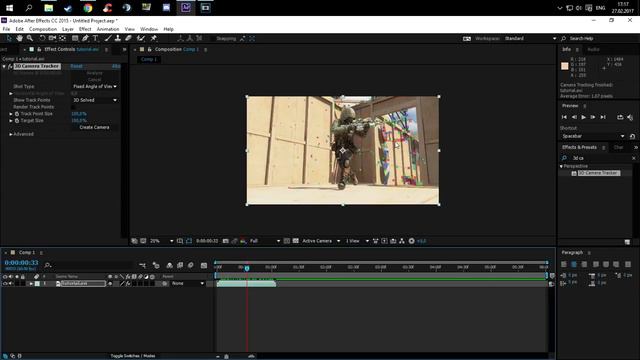The image size is (640, 360).
Task: Toggle Track Point Size stopwatch
Action: pyautogui.click(x=17, y=114)
